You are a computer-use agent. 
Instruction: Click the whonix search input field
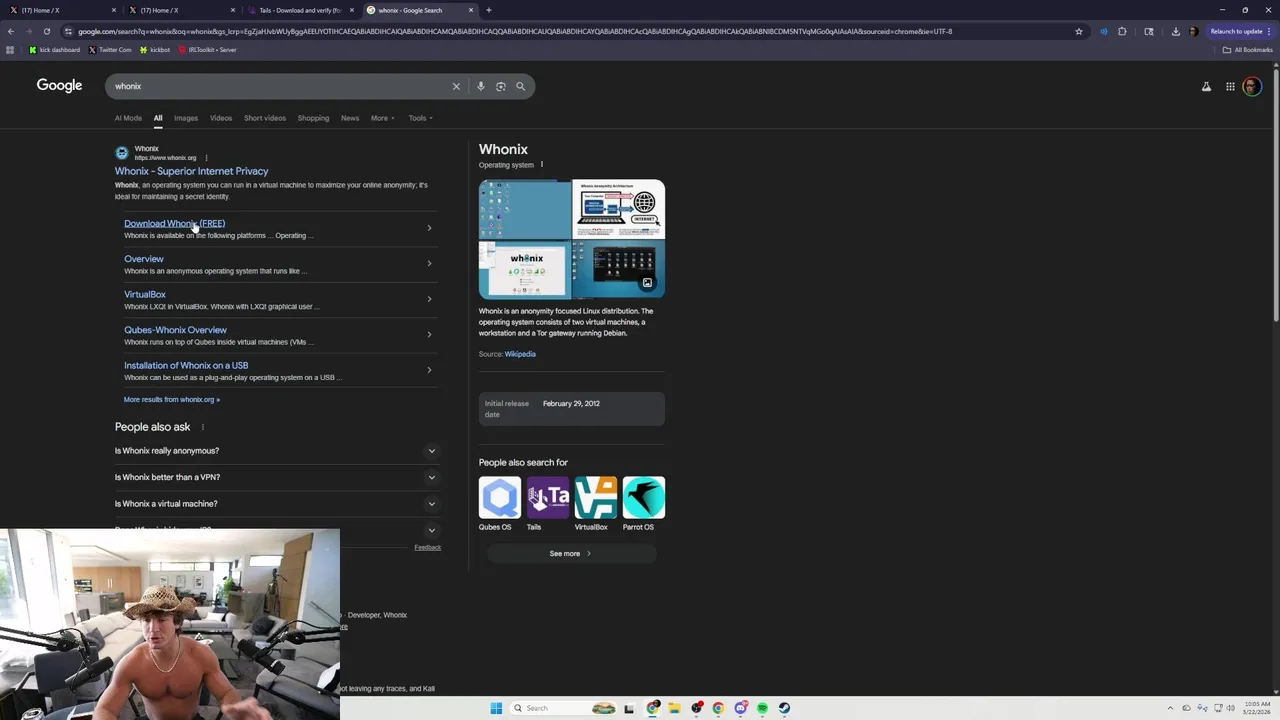pos(280,86)
